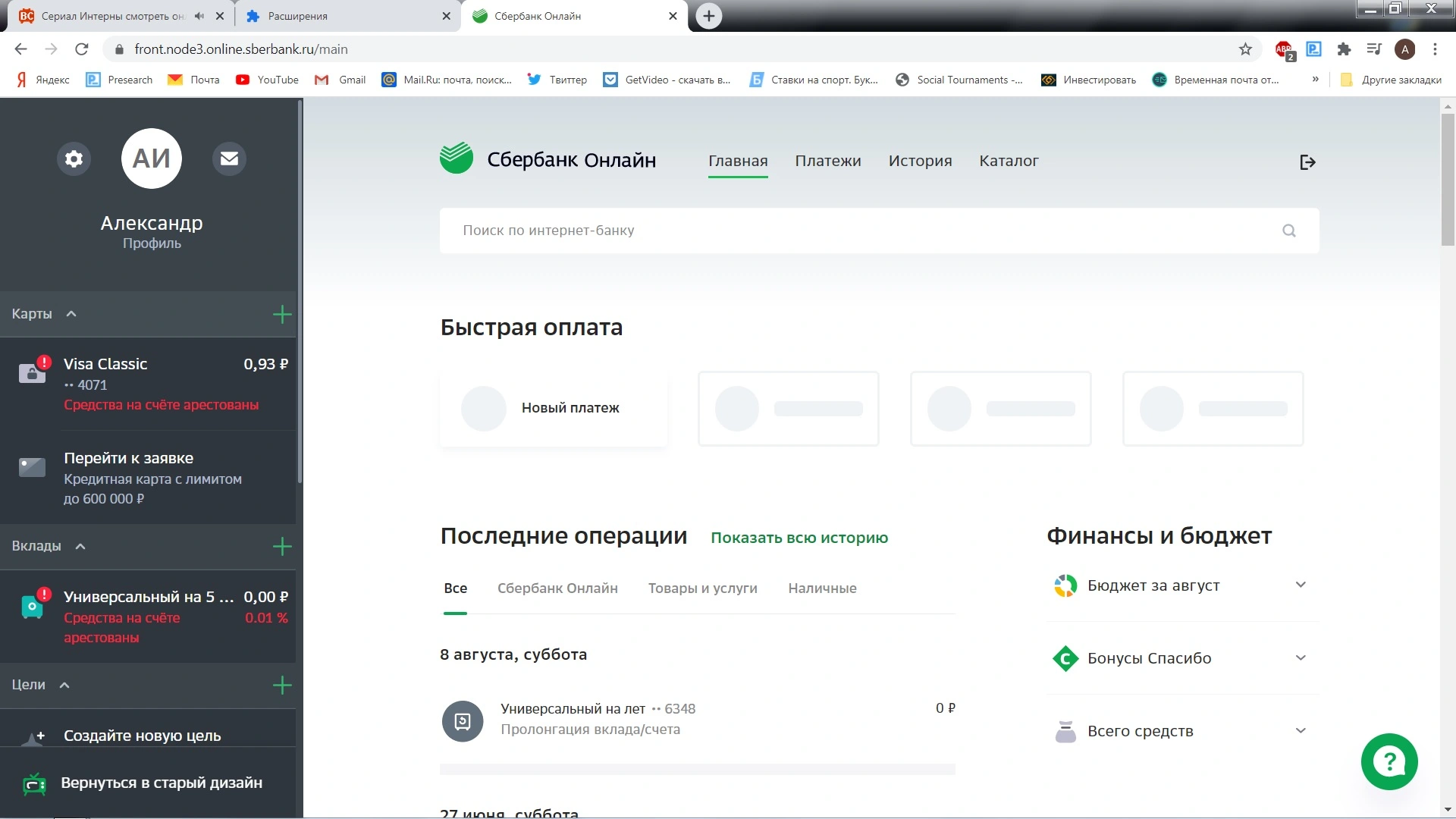Open the Chrome media control icon

click(x=1374, y=49)
